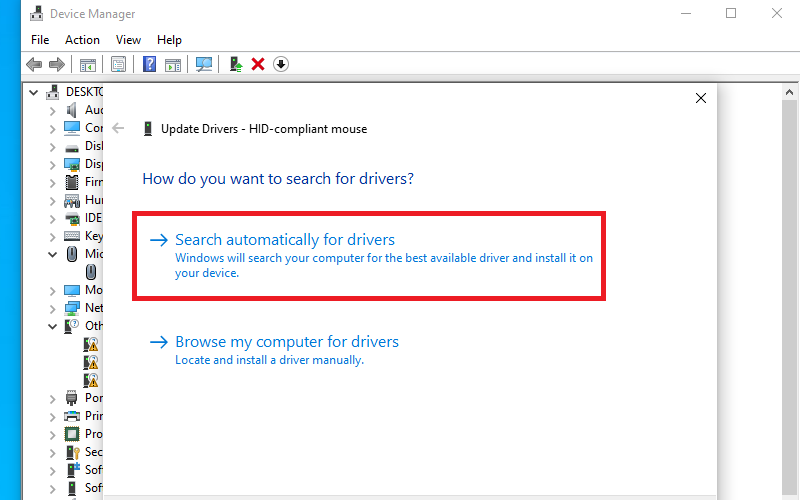Click the red X Uninstall device icon
800x500 pixels.
(x=258, y=65)
